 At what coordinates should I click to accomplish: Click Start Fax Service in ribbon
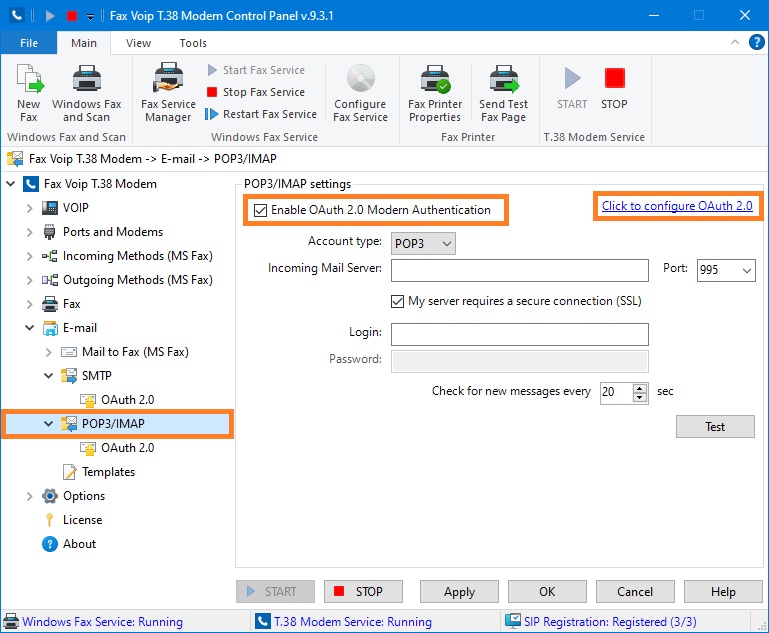pos(256,70)
